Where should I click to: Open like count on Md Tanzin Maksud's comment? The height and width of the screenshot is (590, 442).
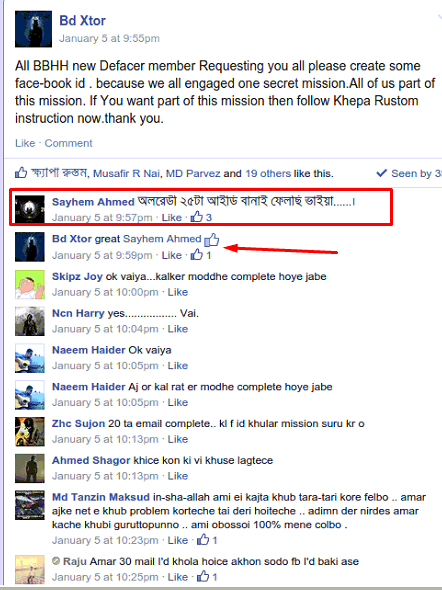207,540
